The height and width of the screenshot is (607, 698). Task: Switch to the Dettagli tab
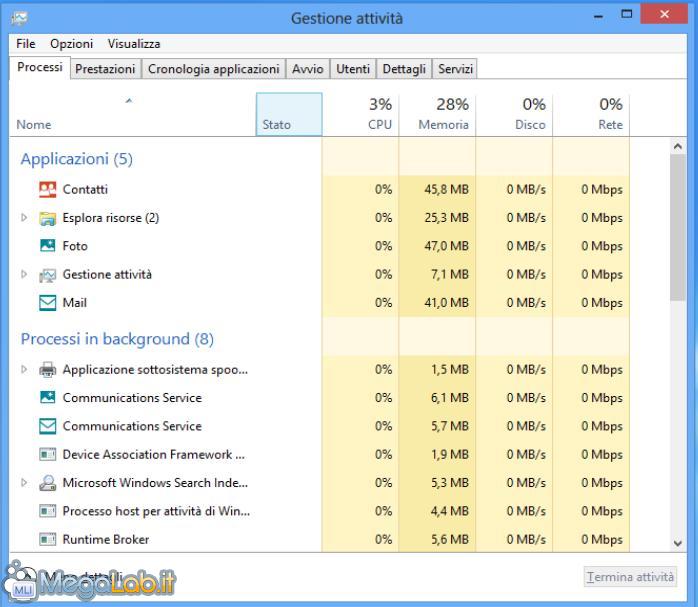tap(404, 69)
